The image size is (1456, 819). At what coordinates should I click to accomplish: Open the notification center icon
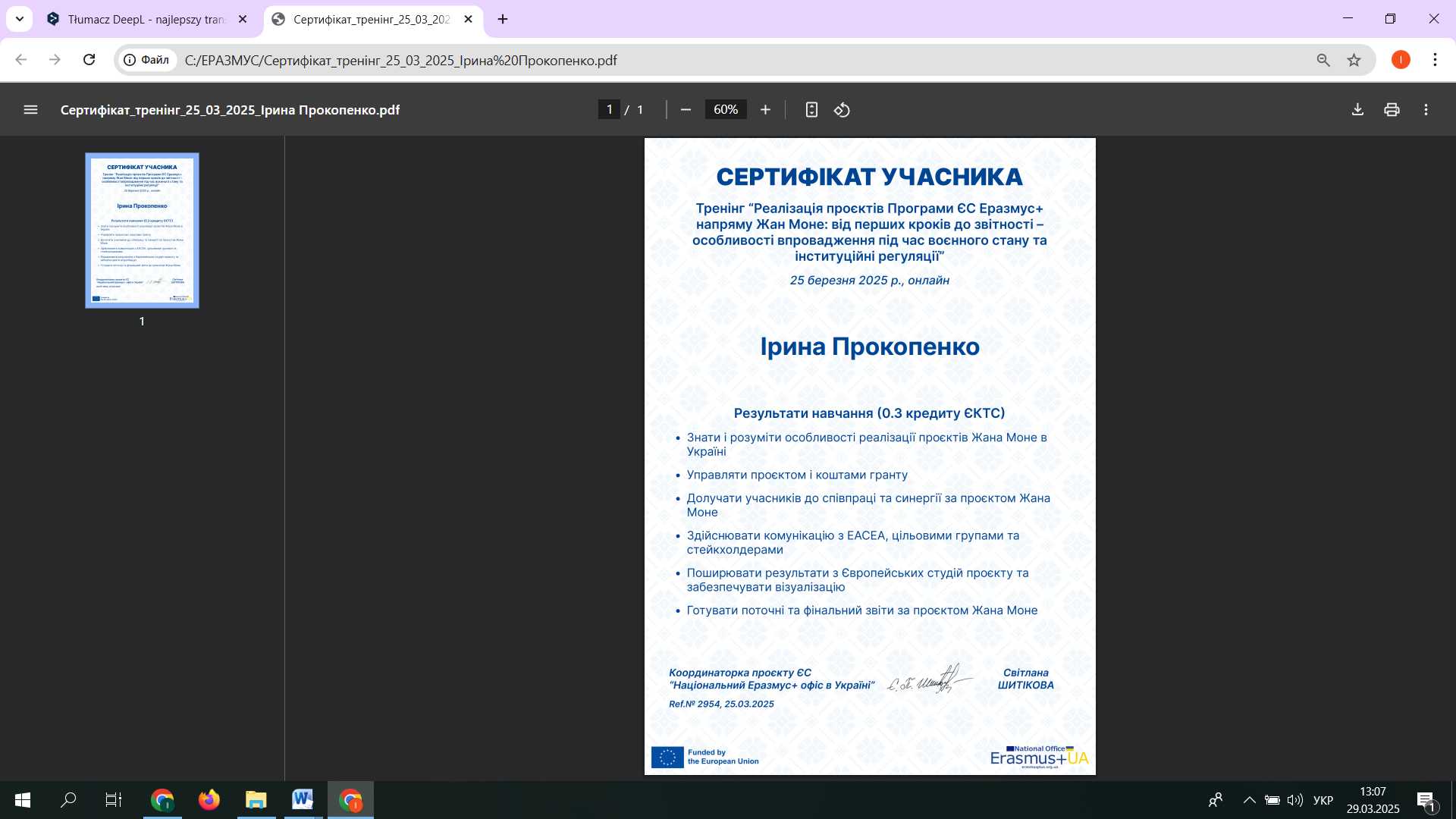[x=1426, y=800]
